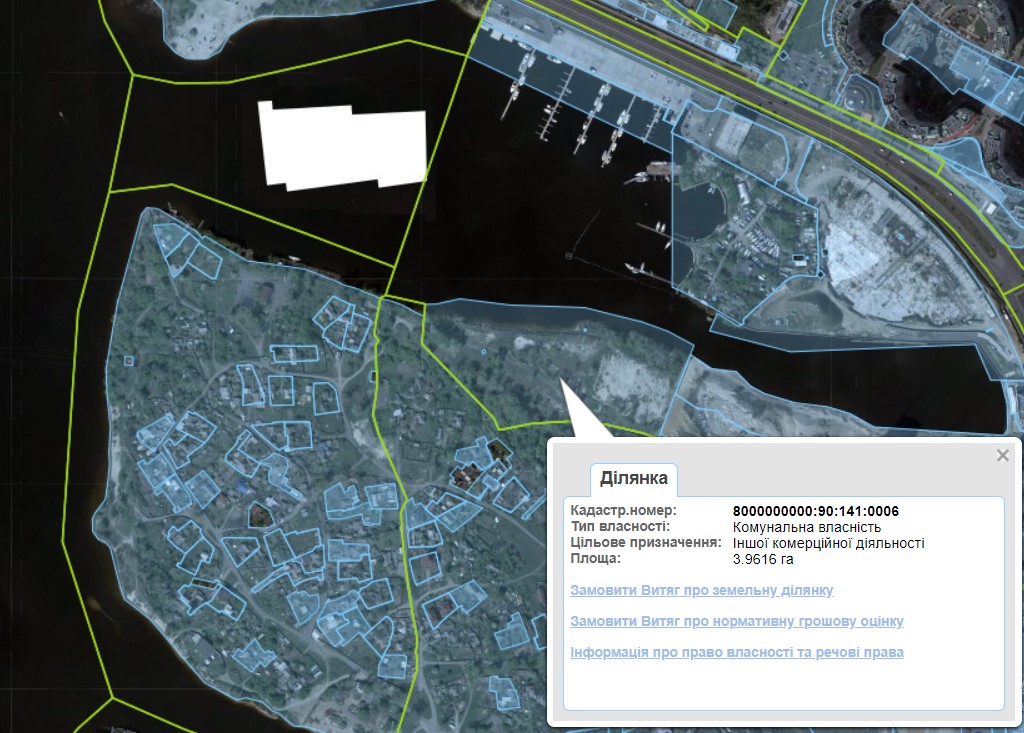Click the Цільове призначення field label
1024x733 pixels.
click(x=645, y=543)
